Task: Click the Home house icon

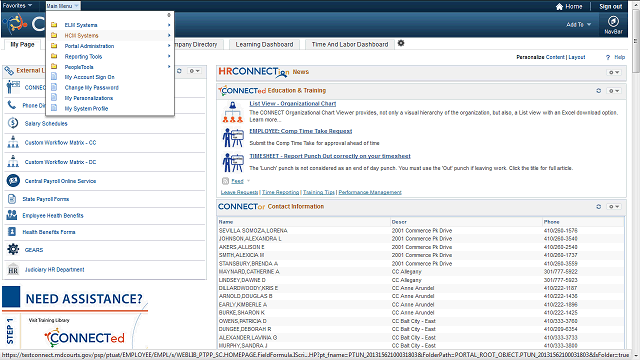Action: coord(559,7)
